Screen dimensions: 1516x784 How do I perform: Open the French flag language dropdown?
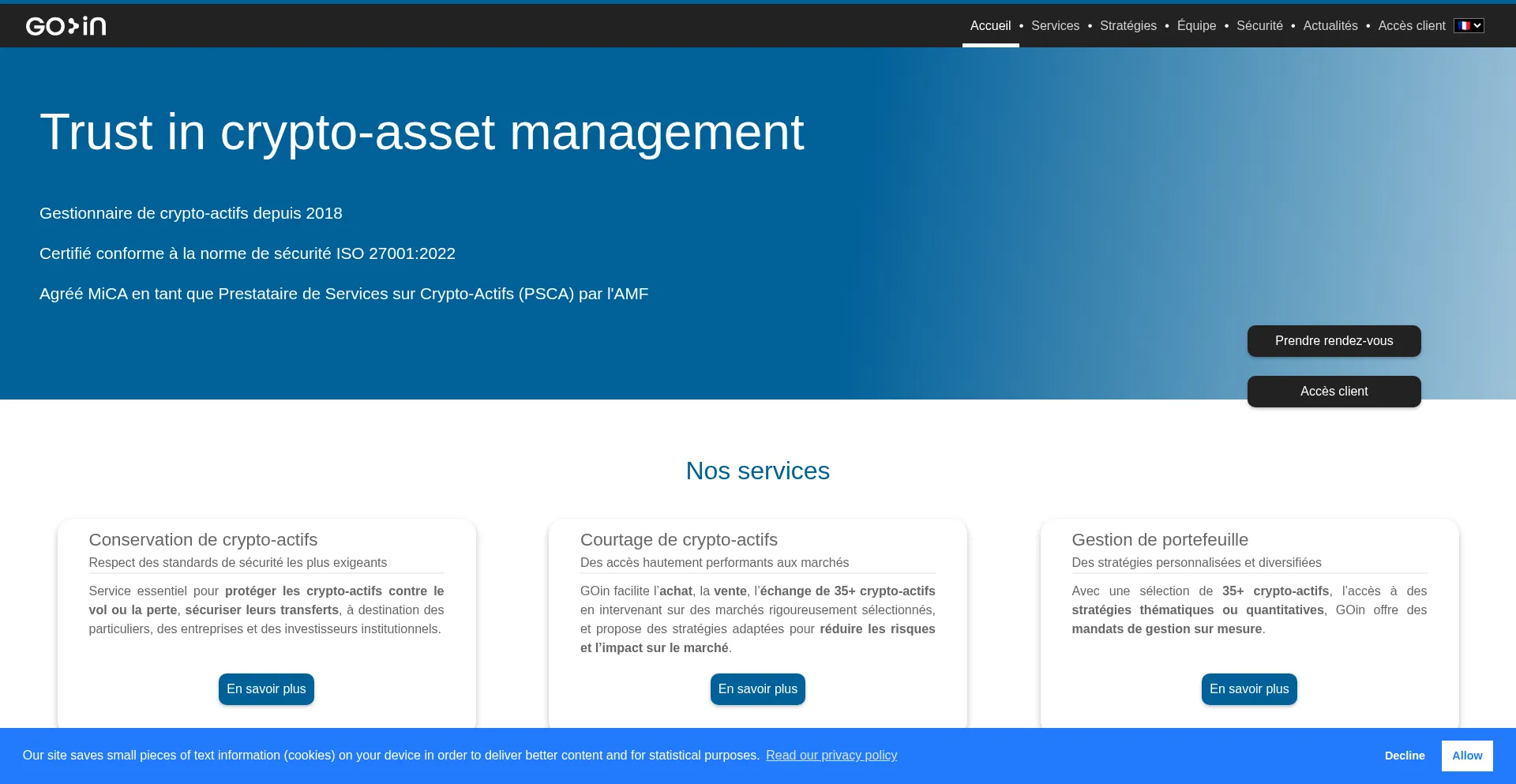tap(1469, 26)
